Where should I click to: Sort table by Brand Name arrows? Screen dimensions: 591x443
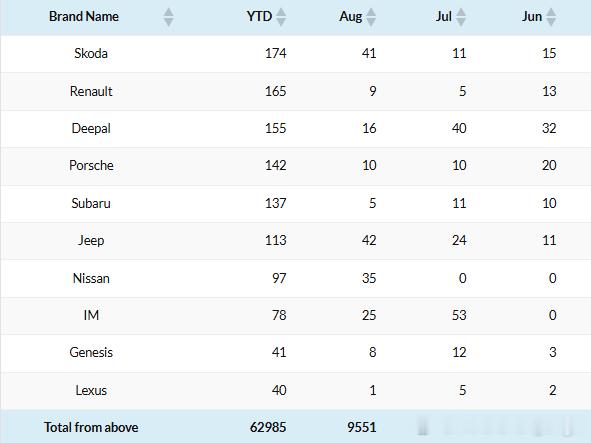tap(168, 17)
